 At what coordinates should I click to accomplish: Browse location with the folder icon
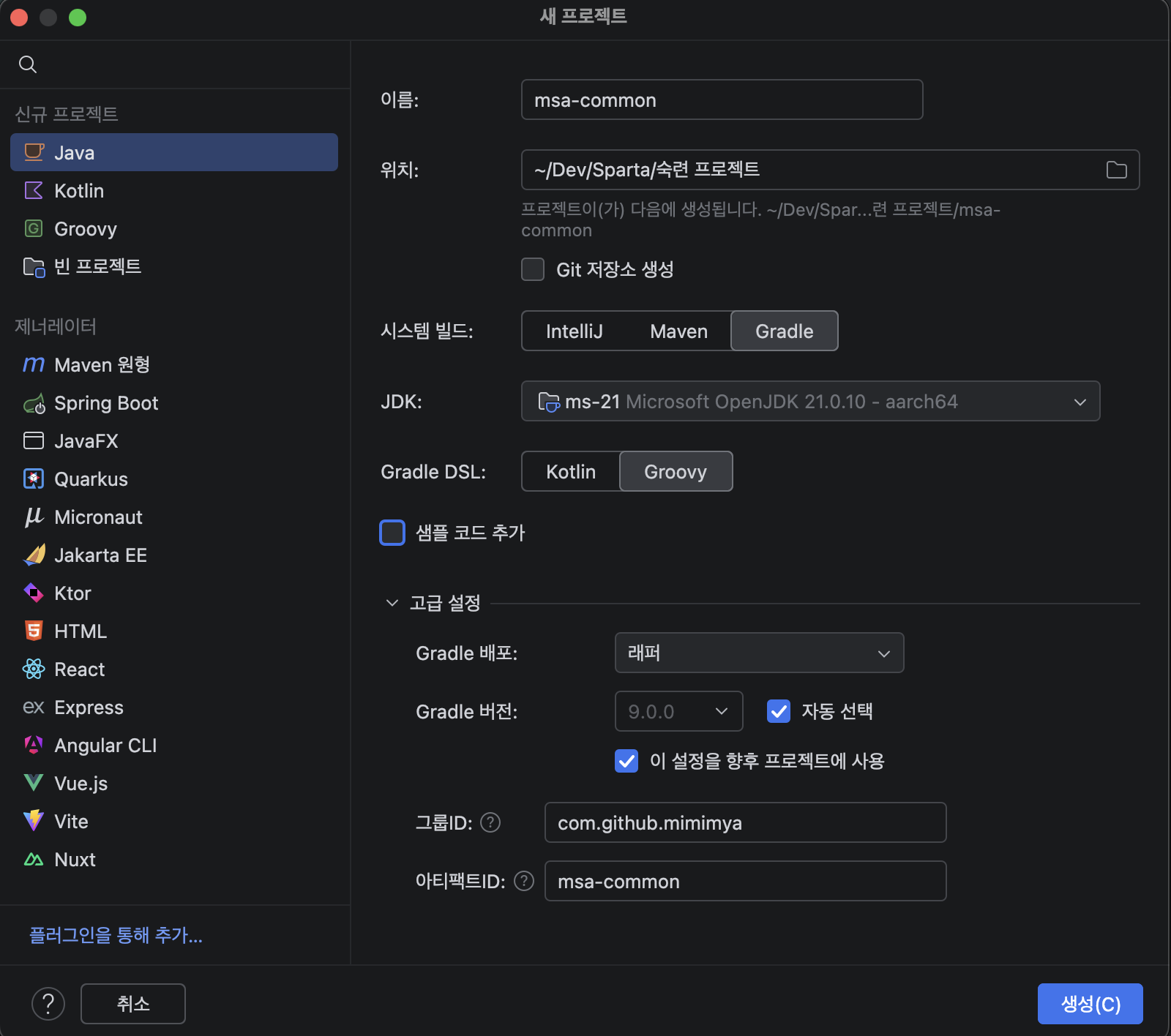1116,170
